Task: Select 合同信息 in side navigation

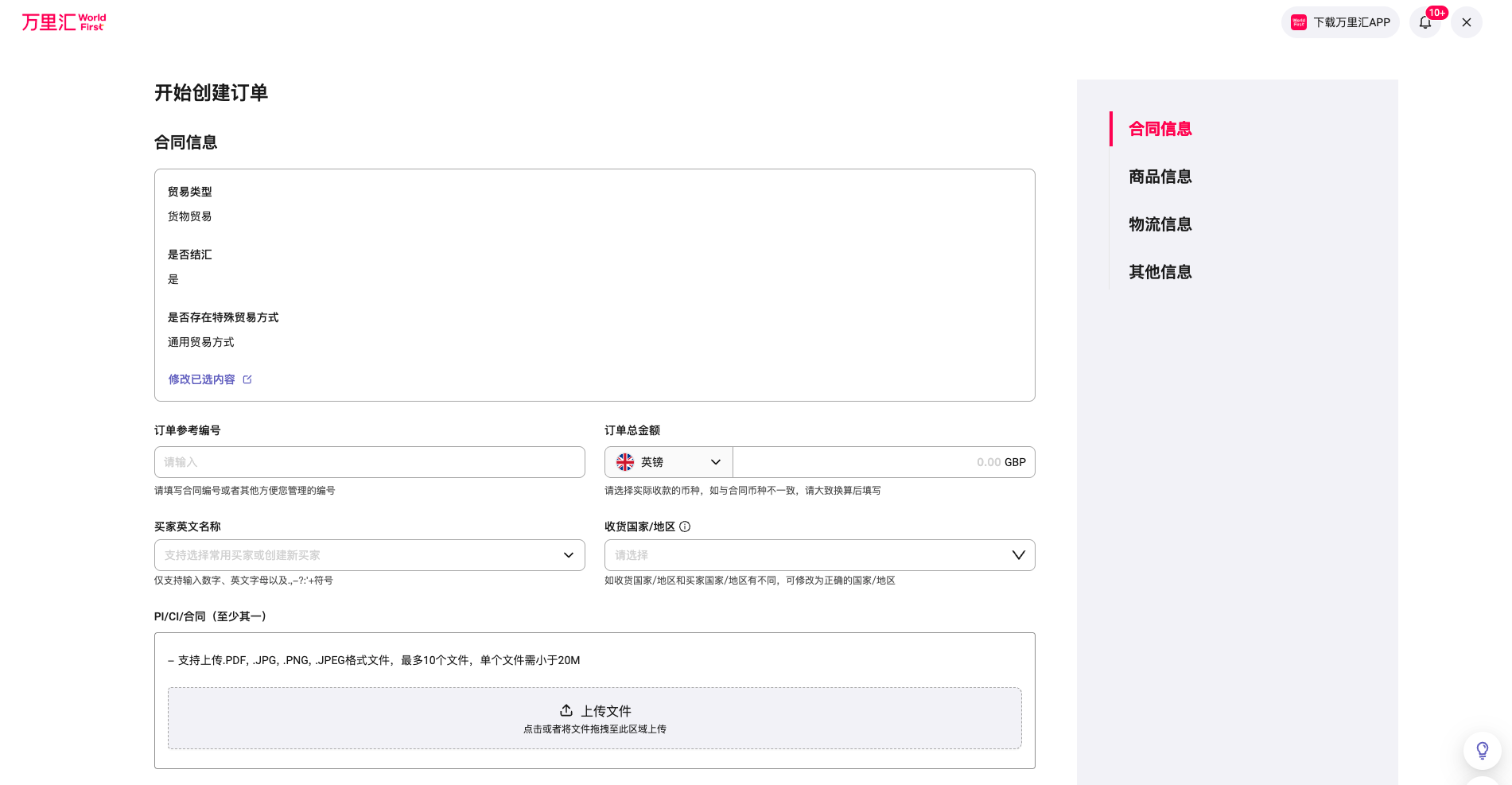Action: 1160,129
